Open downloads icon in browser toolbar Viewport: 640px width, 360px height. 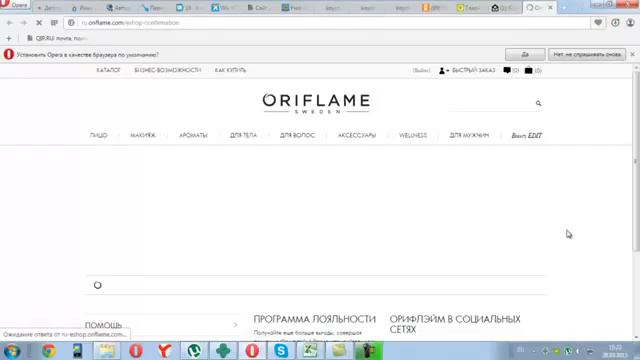pos(615,23)
